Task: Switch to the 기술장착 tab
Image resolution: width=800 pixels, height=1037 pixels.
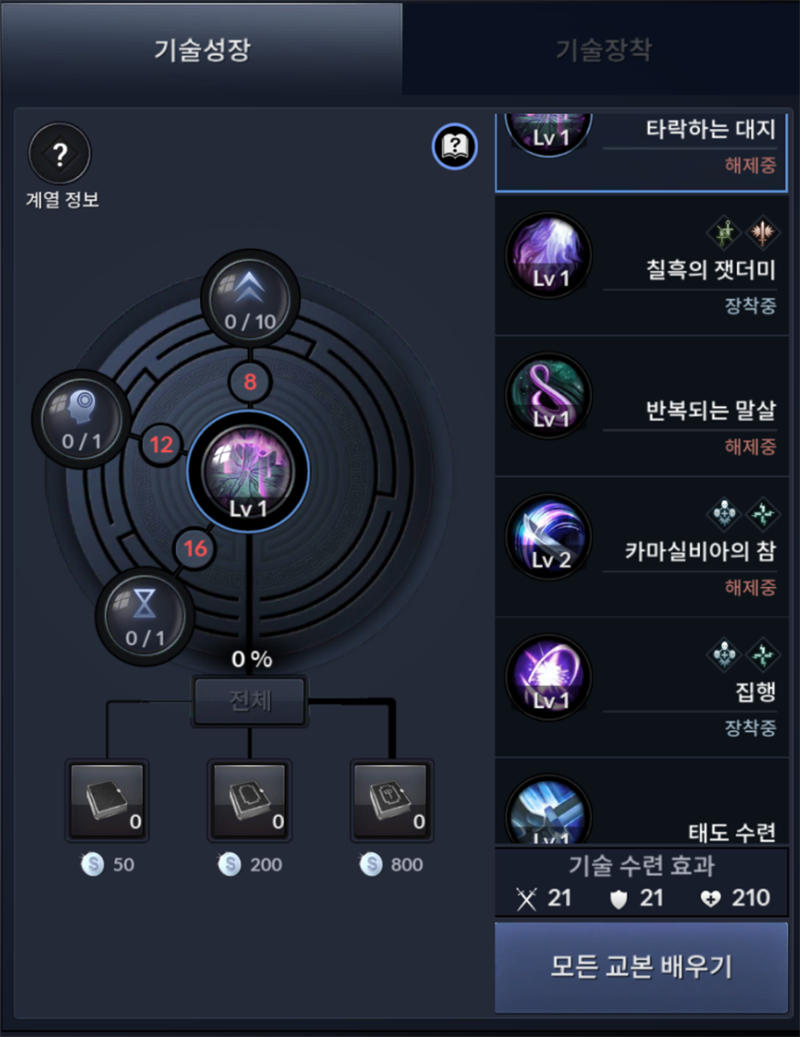Action: point(602,48)
